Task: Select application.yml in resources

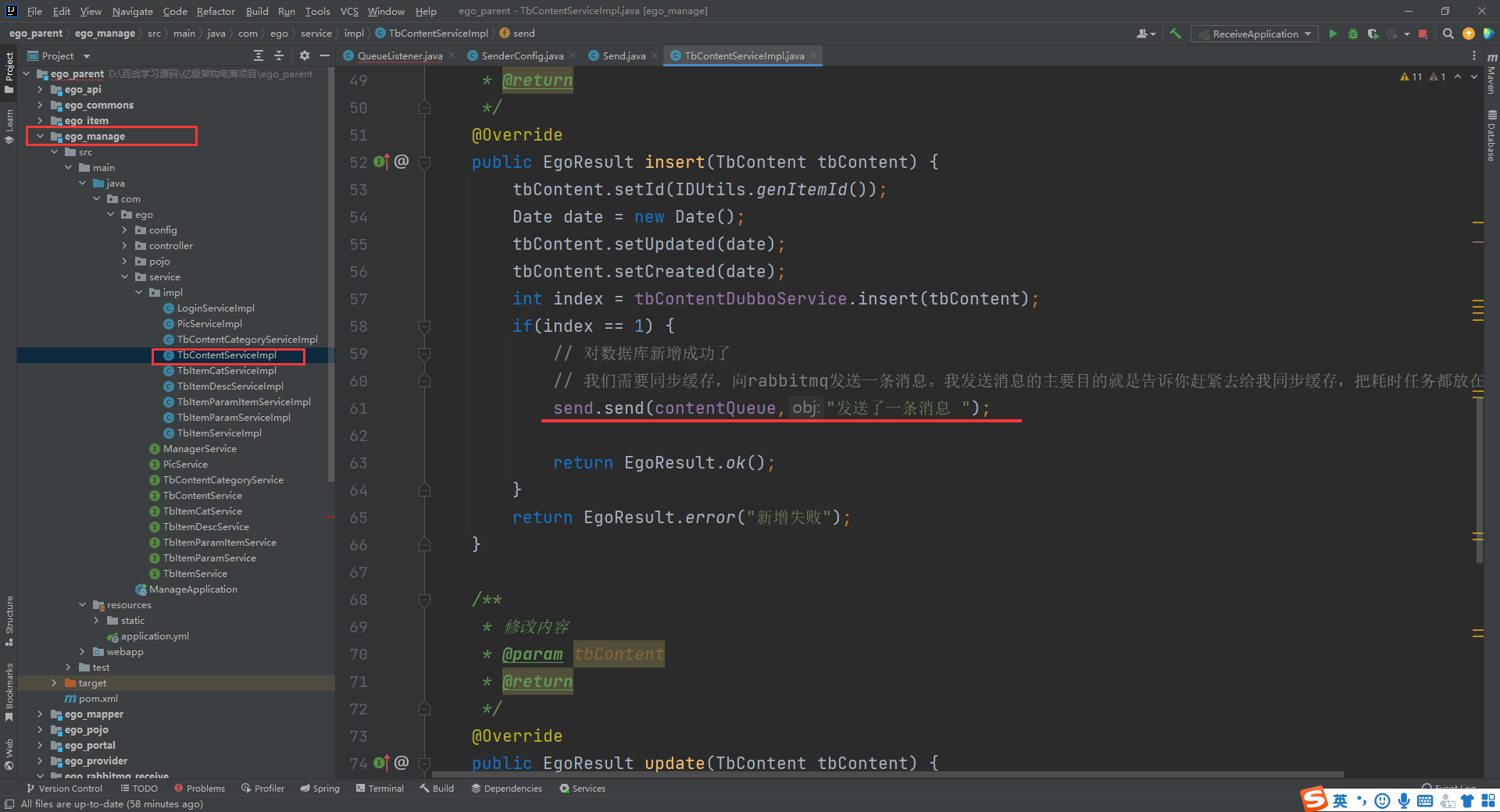Action: [x=155, y=636]
